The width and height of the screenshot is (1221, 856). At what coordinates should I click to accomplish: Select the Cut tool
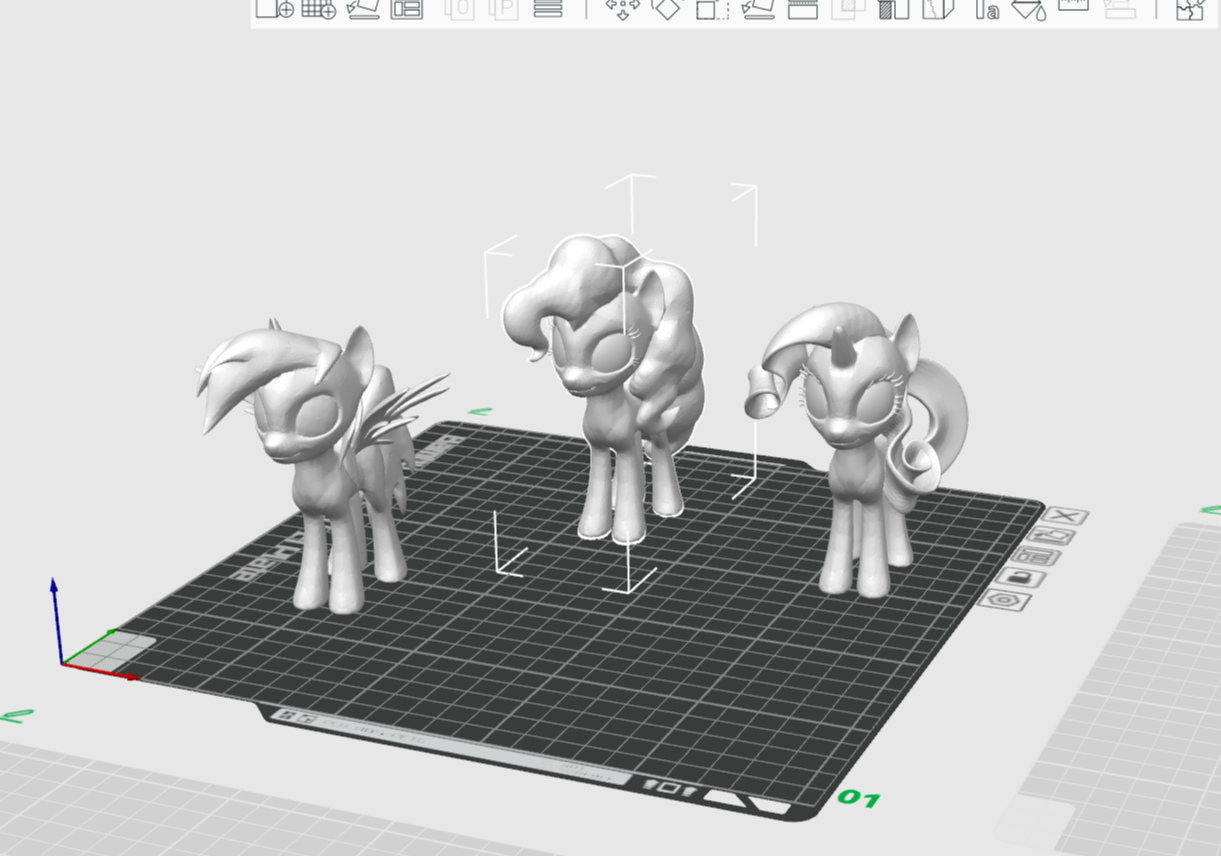click(803, 9)
